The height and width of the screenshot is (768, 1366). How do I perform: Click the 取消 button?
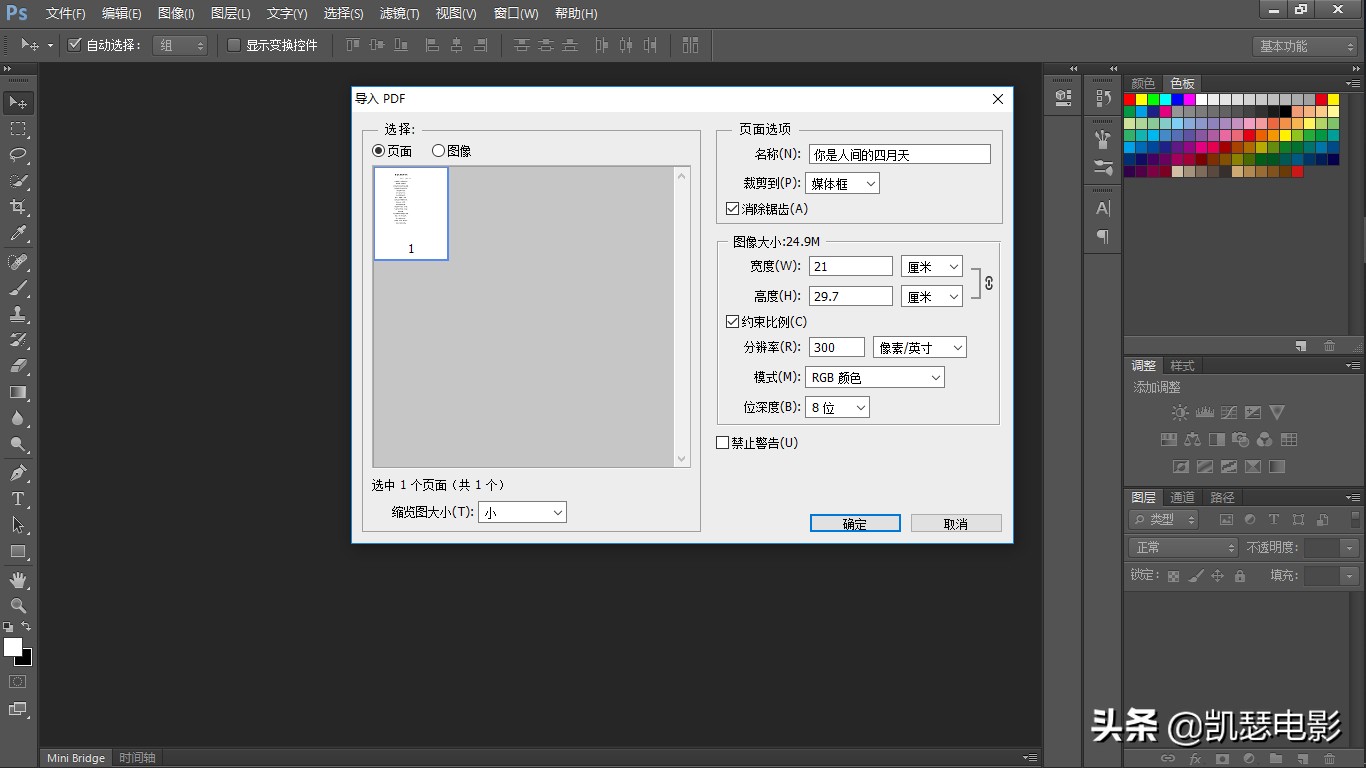coord(956,524)
